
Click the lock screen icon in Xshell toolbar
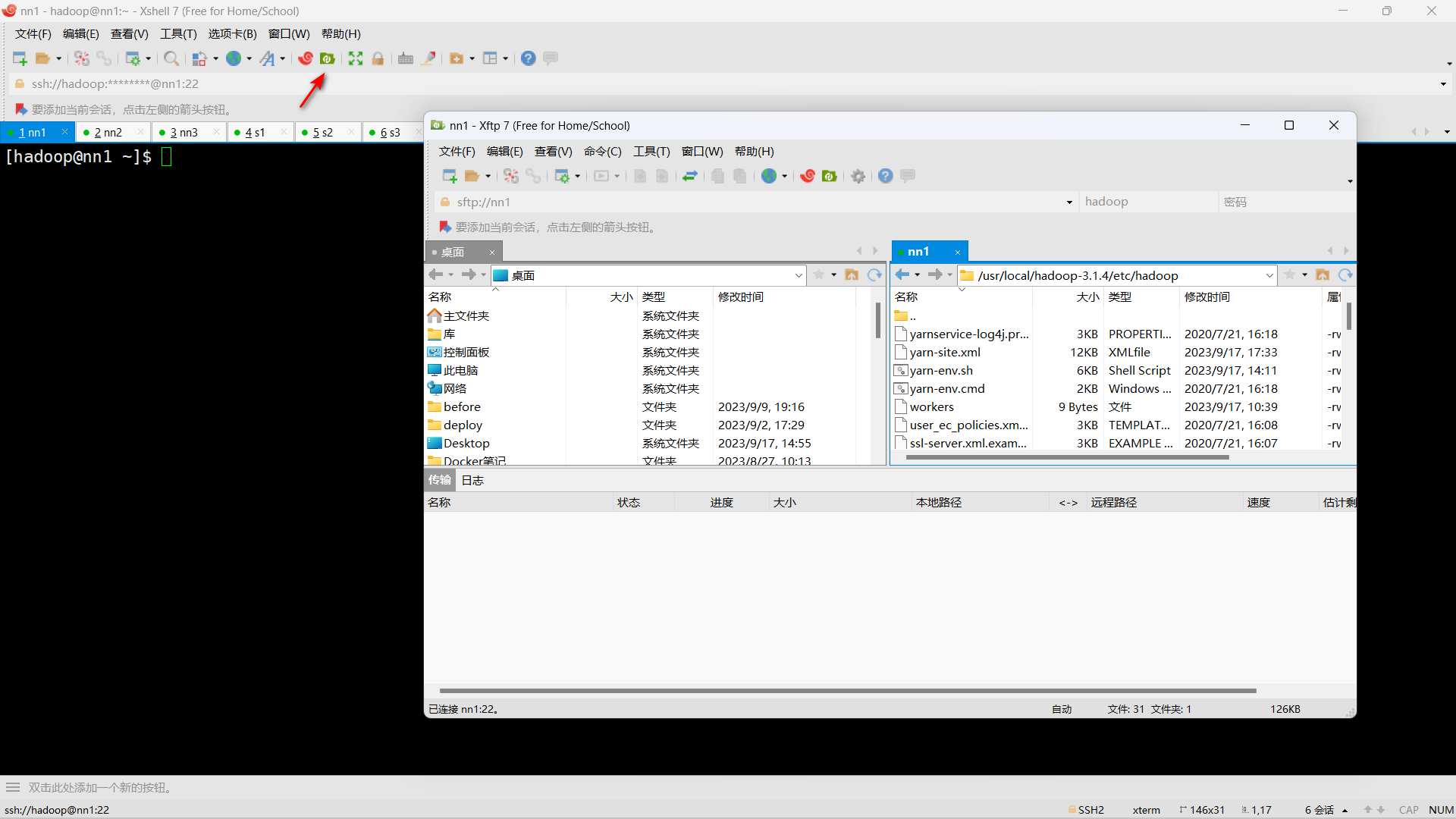tap(378, 58)
